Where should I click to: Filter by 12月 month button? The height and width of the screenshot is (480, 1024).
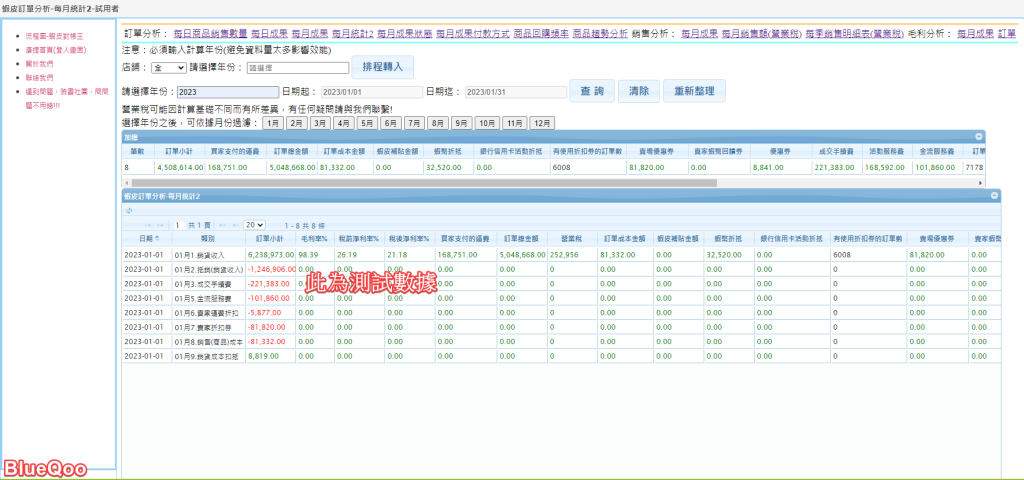point(542,123)
